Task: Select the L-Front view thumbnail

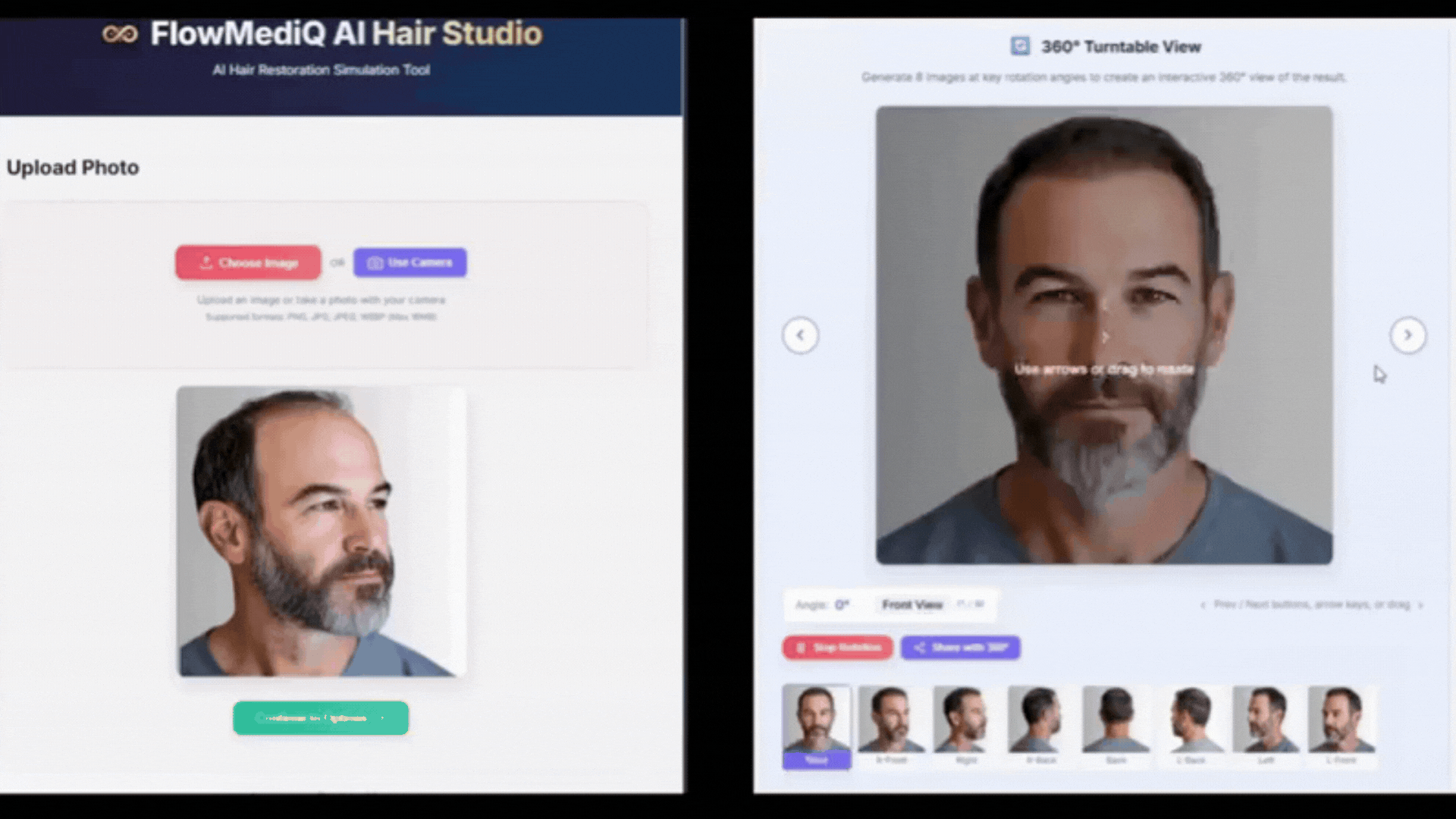Action: coord(1341,726)
